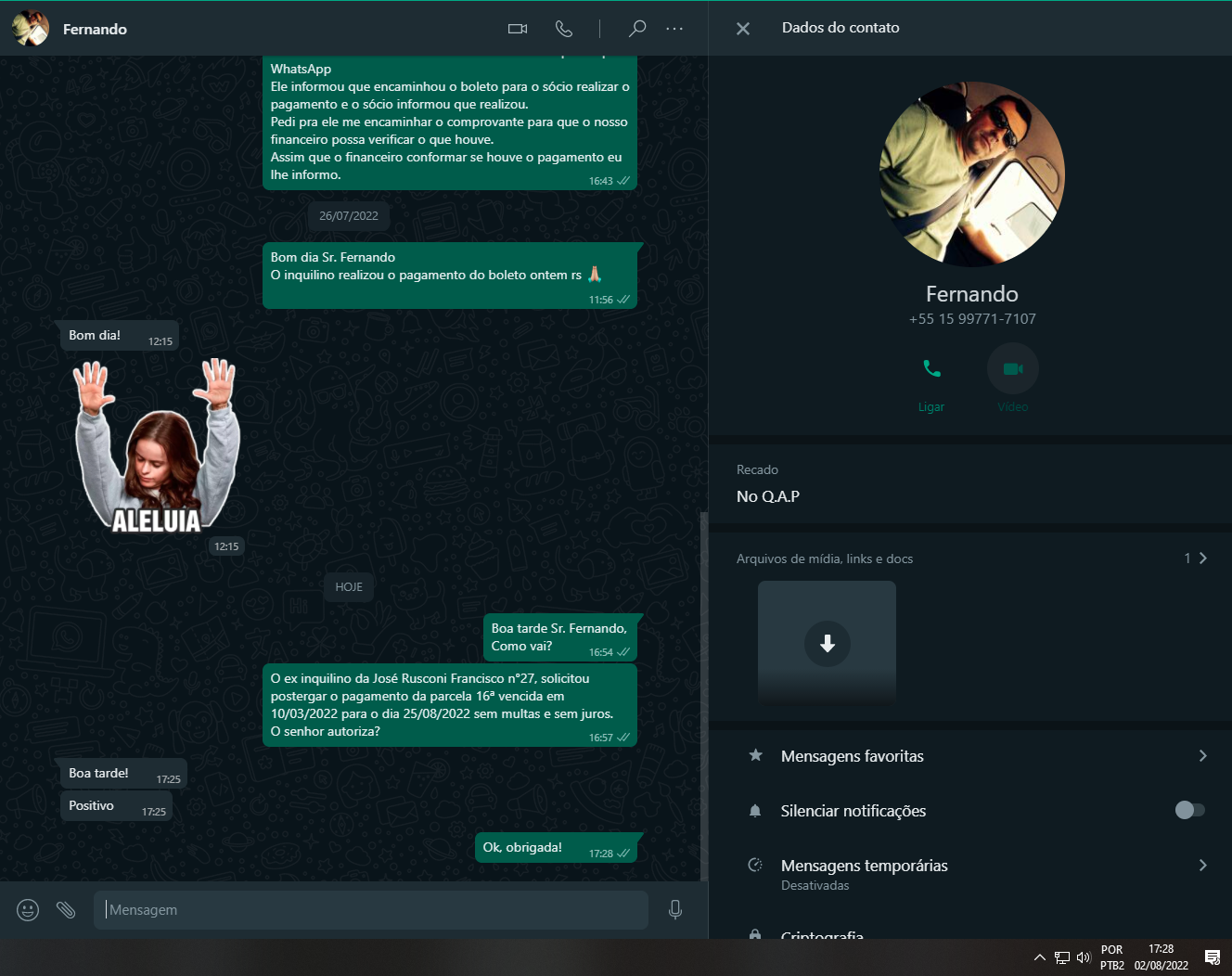Viewport: 1232px width, 976px height.
Task: Open search in conversation
Action: (636, 29)
